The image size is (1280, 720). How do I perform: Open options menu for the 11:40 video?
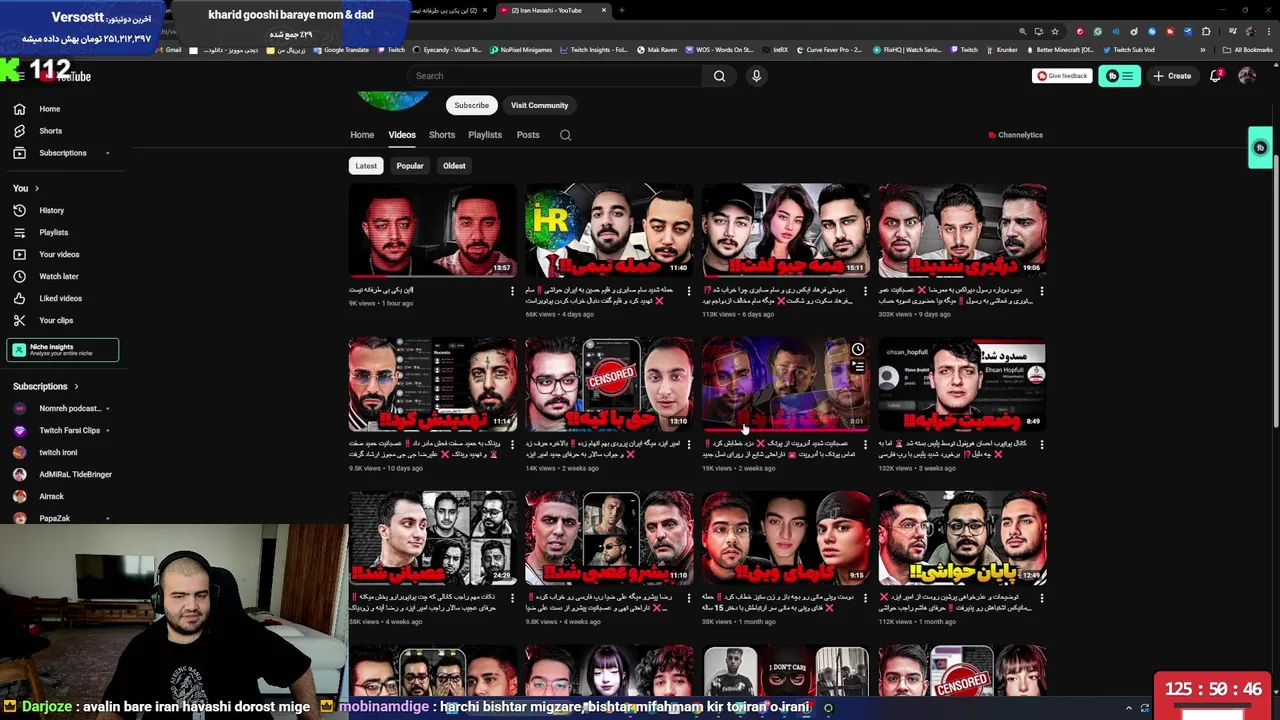689,291
